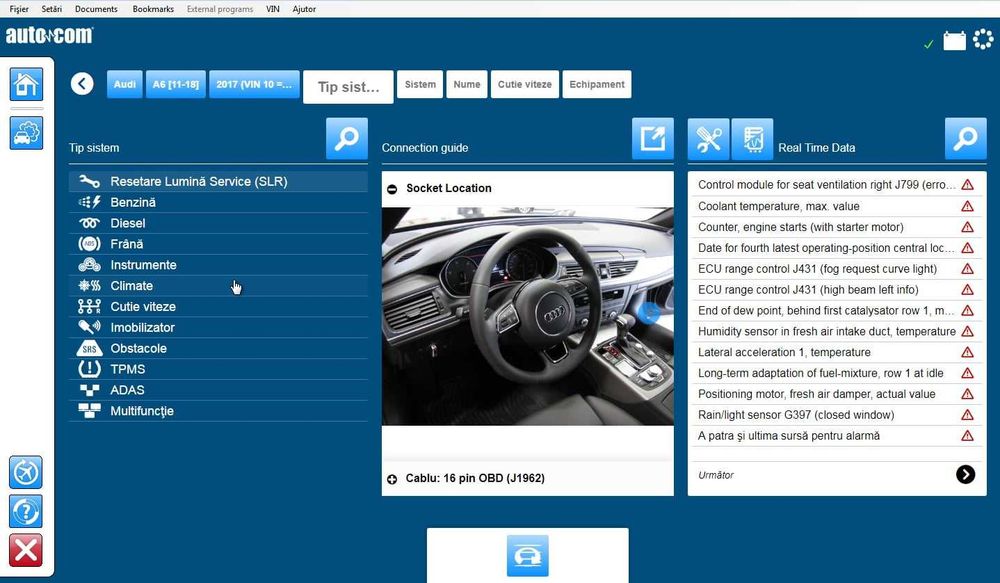Image resolution: width=1000 pixels, height=583 pixels.
Task: Search Real Time Data with the magnifier
Action: [966, 138]
